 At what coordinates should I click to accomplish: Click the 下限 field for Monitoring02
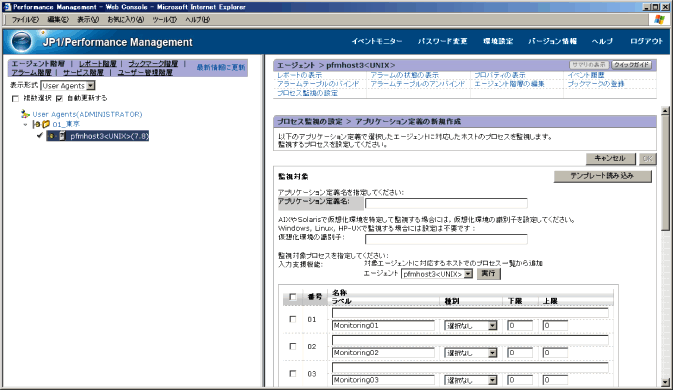click(x=520, y=353)
